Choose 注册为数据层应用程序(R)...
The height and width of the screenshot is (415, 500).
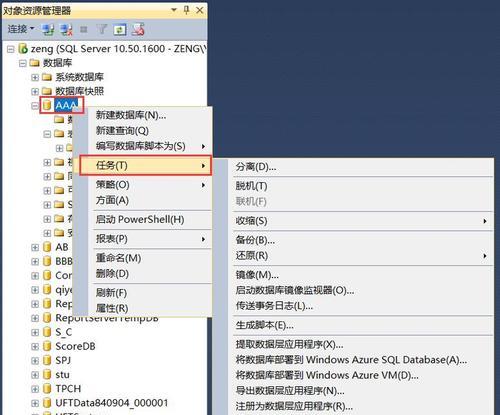click(x=294, y=406)
